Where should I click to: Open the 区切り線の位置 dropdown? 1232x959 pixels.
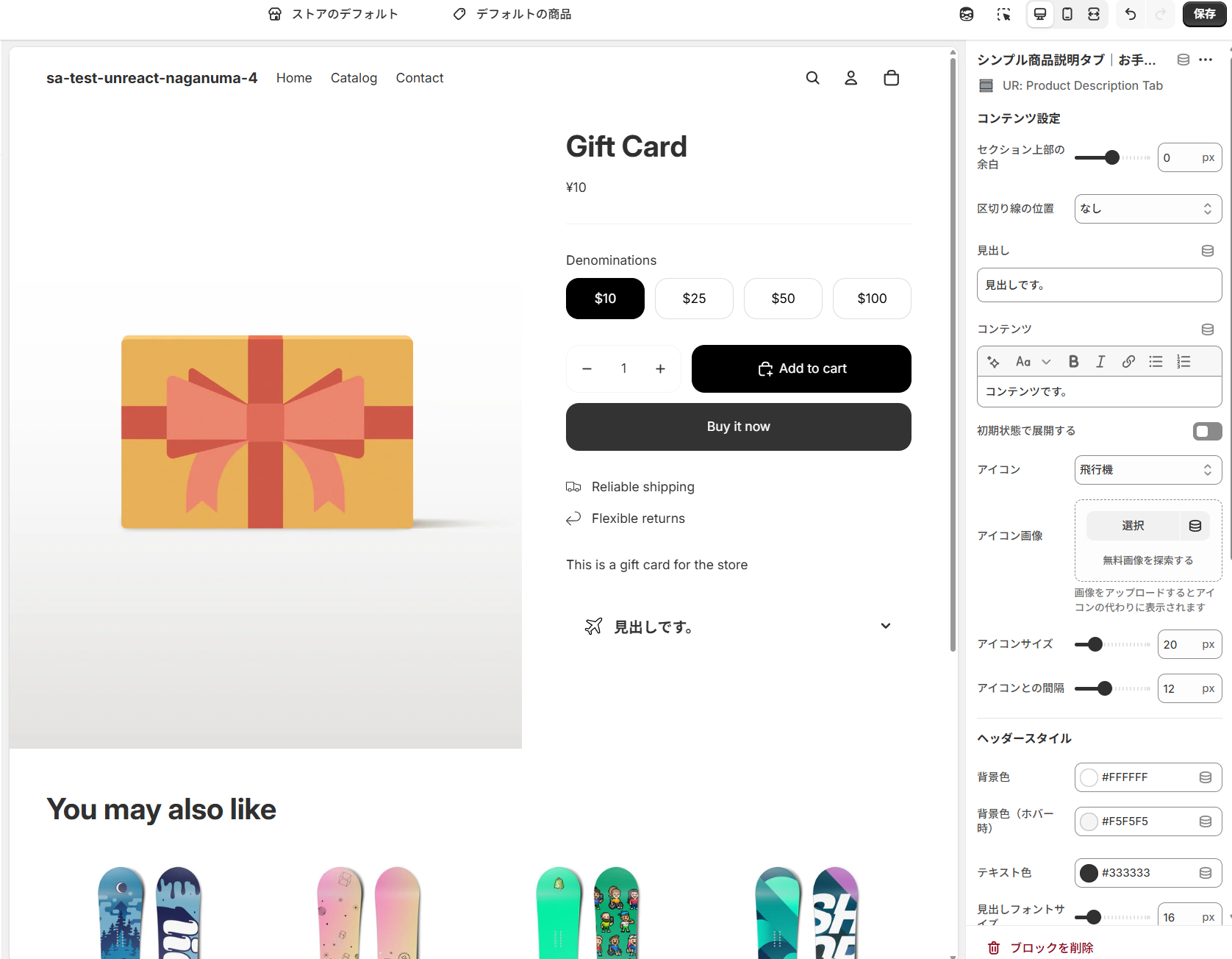pos(1147,209)
